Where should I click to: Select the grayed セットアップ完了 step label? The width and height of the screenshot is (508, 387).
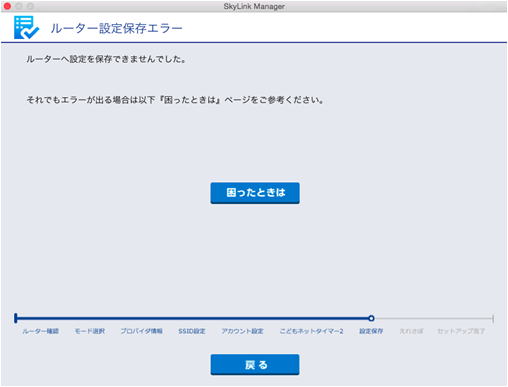pos(461,331)
